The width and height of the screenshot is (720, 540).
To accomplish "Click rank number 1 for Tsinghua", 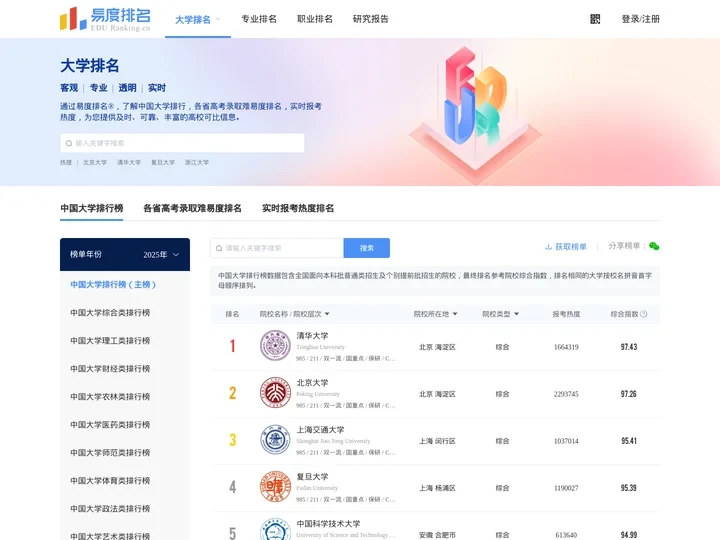I will click(x=233, y=346).
